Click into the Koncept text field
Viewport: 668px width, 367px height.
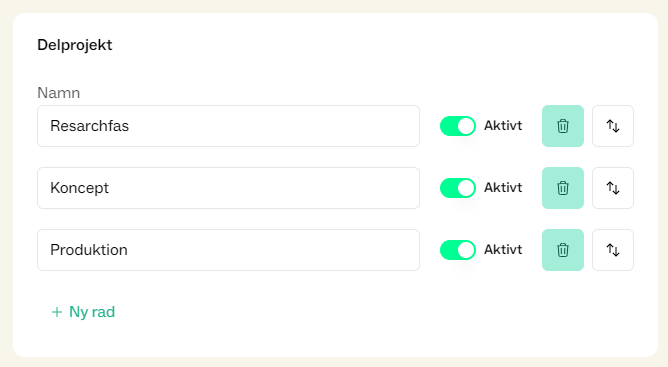click(x=228, y=188)
